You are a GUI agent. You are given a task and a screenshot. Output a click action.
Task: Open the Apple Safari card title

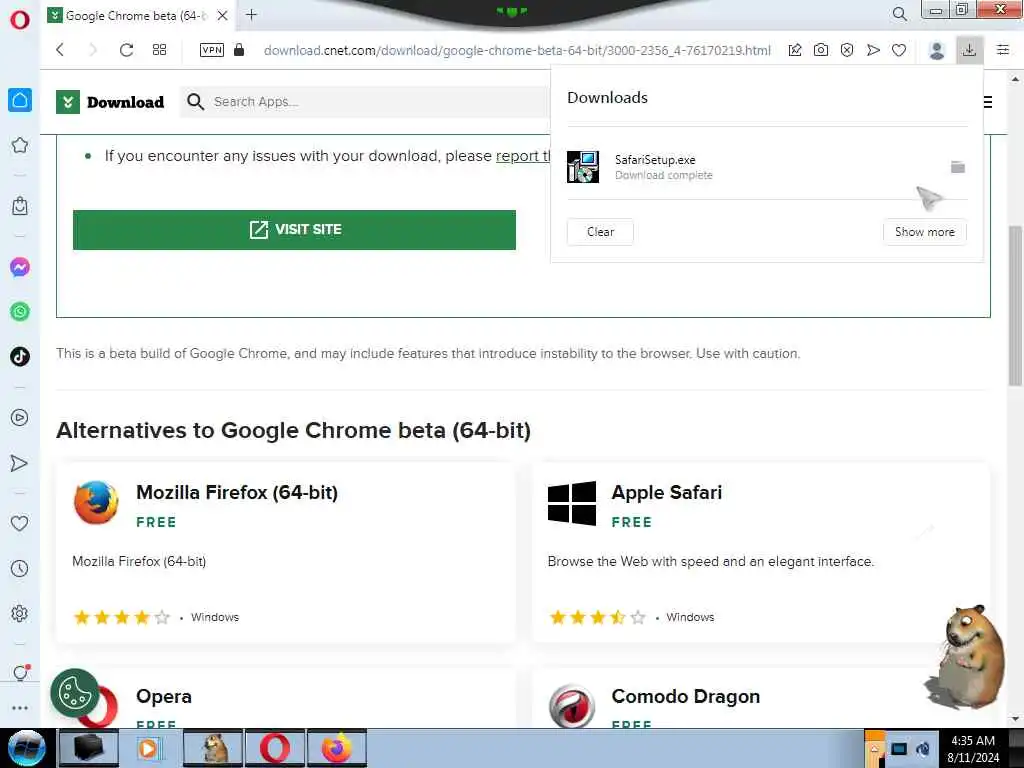[x=667, y=492]
